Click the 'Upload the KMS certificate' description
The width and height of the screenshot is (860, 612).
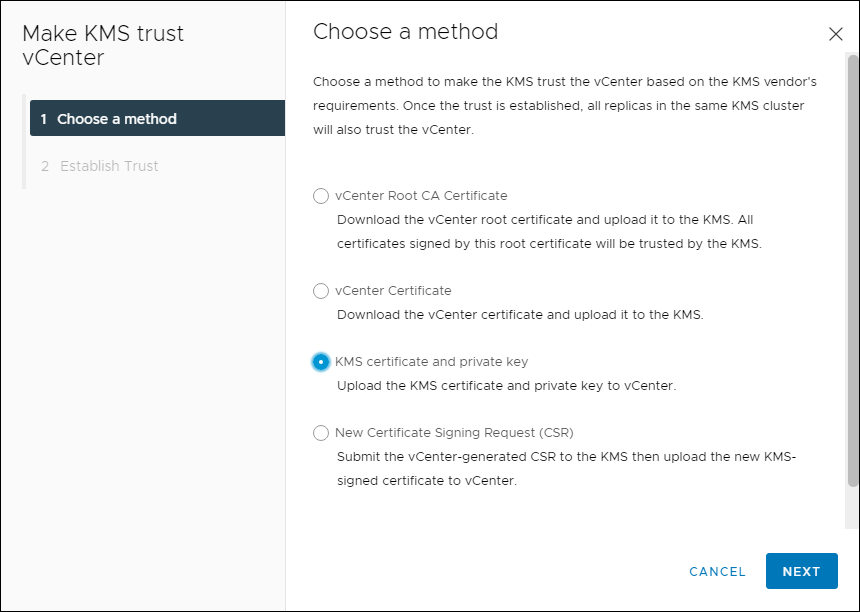pyautogui.click(x=506, y=386)
